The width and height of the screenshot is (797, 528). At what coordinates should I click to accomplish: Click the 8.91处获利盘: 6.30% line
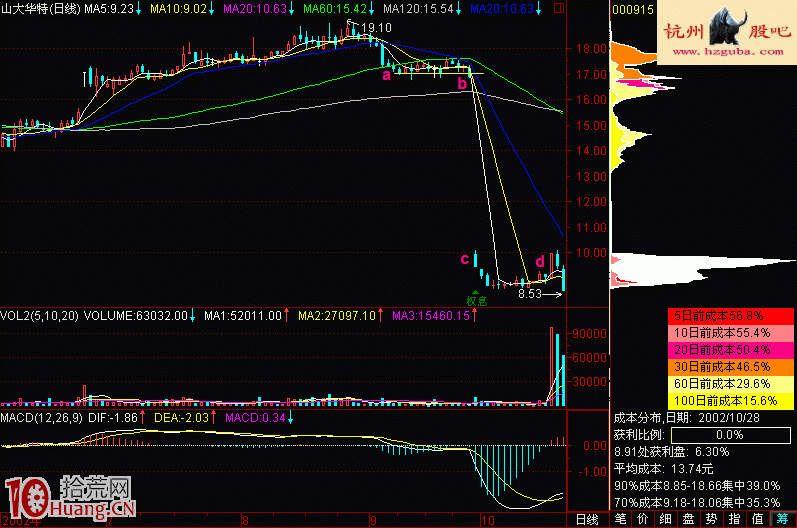click(671, 452)
